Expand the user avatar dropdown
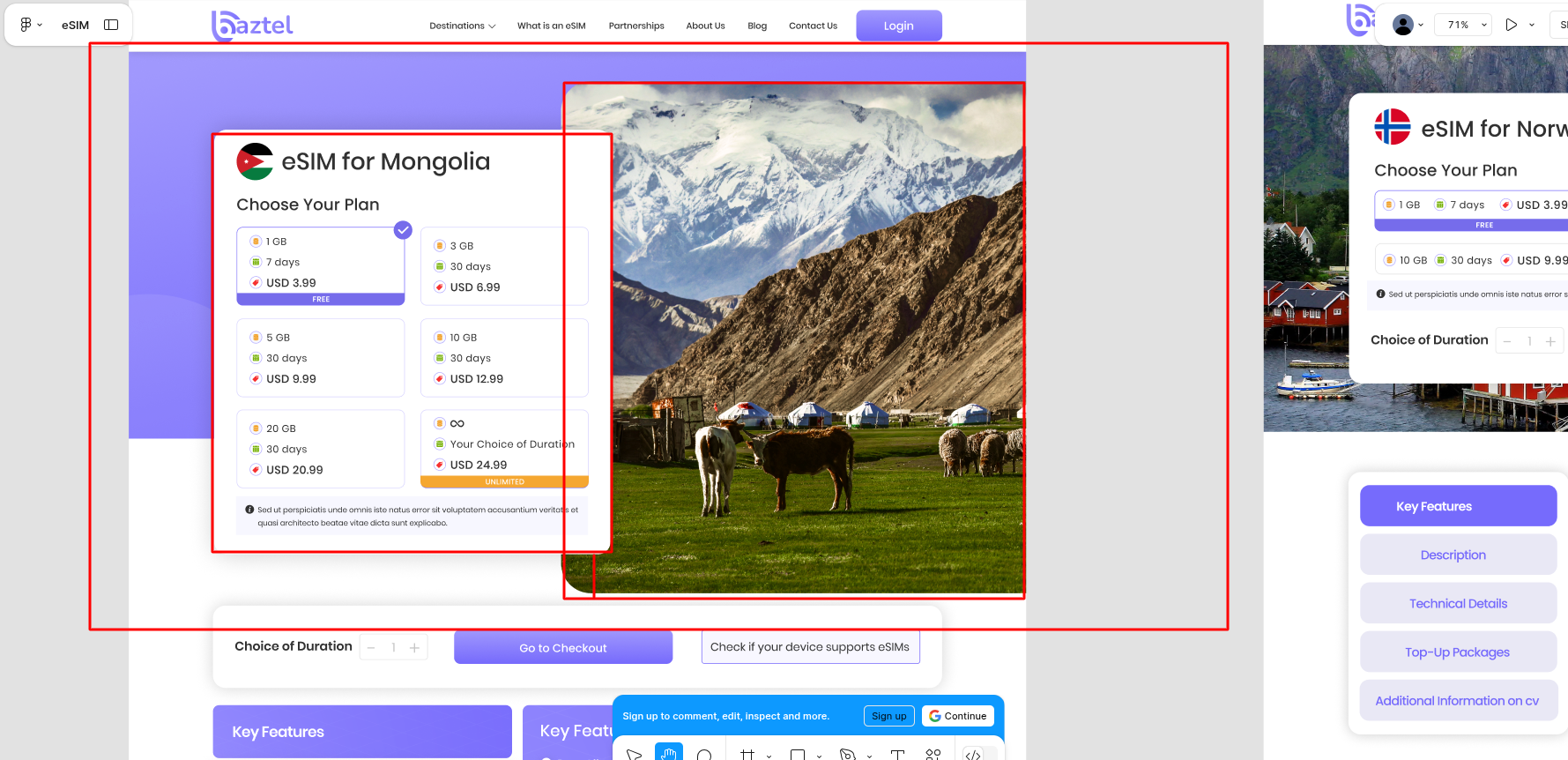 tap(1408, 25)
